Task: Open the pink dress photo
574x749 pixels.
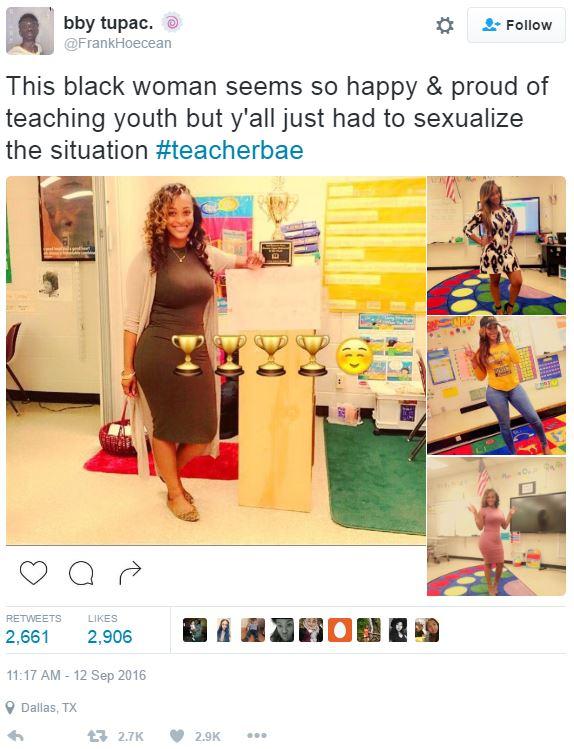Action: pos(496,526)
